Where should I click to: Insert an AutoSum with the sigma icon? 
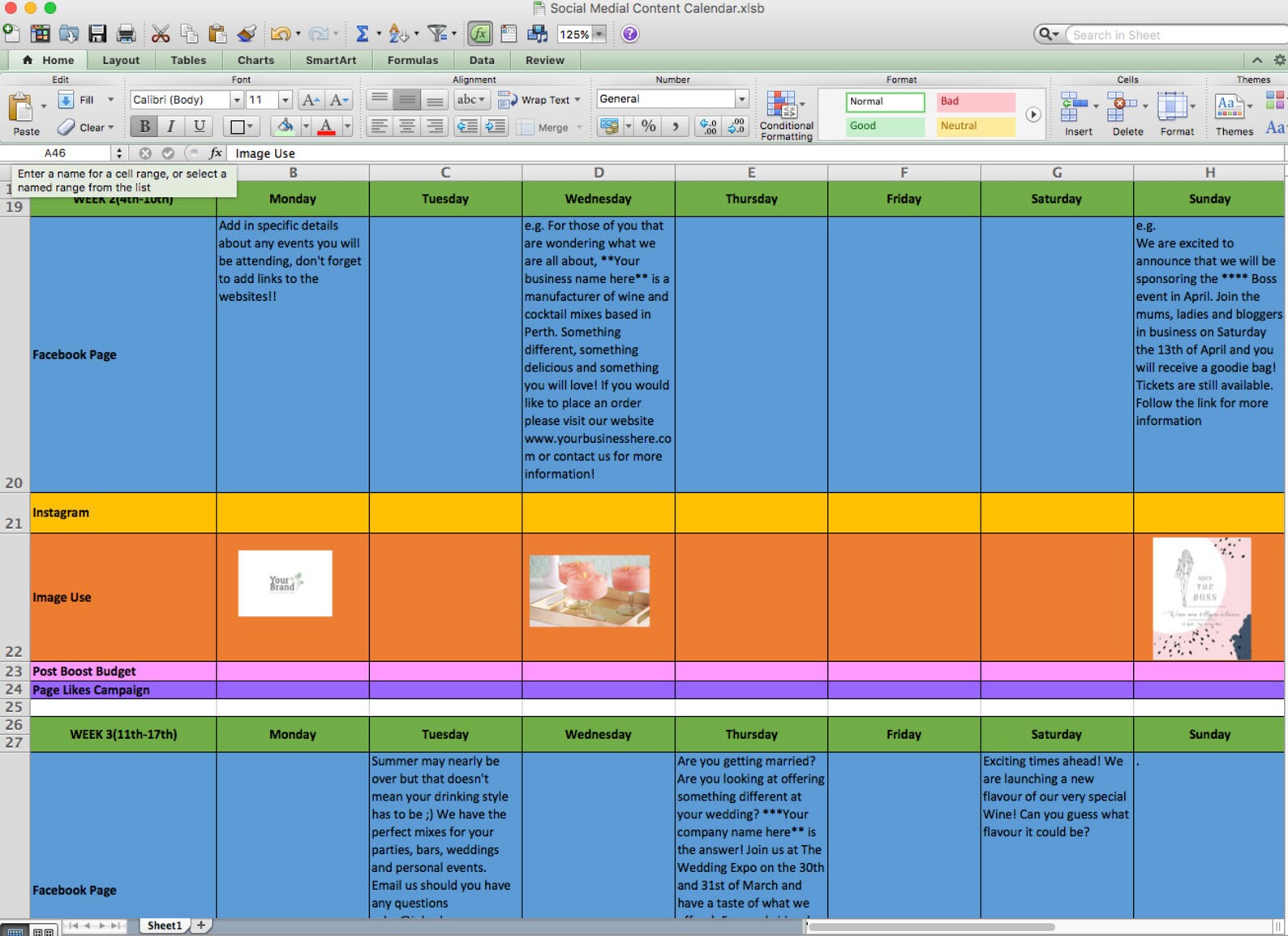[362, 33]
